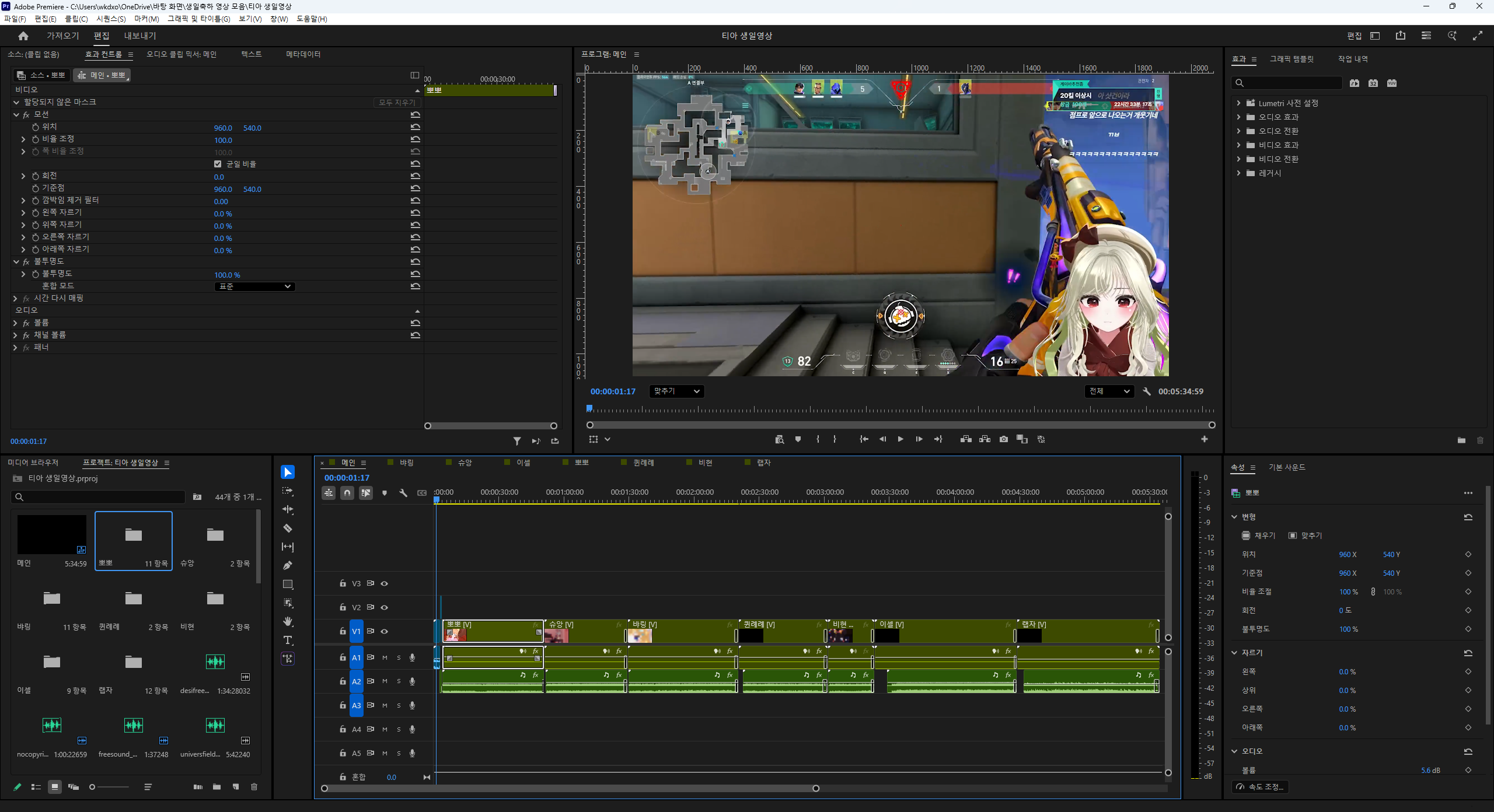Click 모두 지우기 button
This screenshot has width=1494, height=812.
click(x=397, y=103)
